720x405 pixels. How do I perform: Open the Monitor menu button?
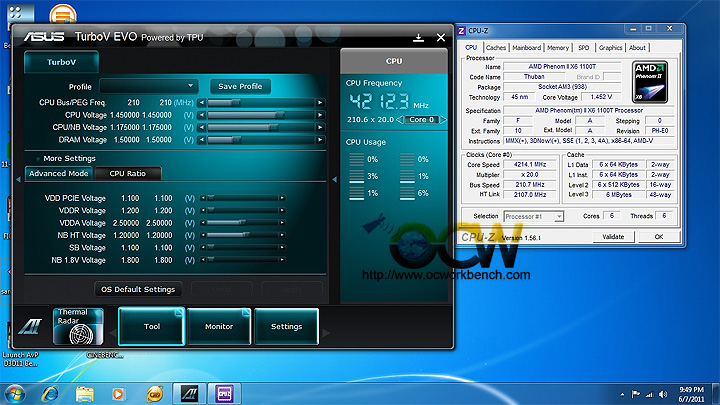point(219,326)
